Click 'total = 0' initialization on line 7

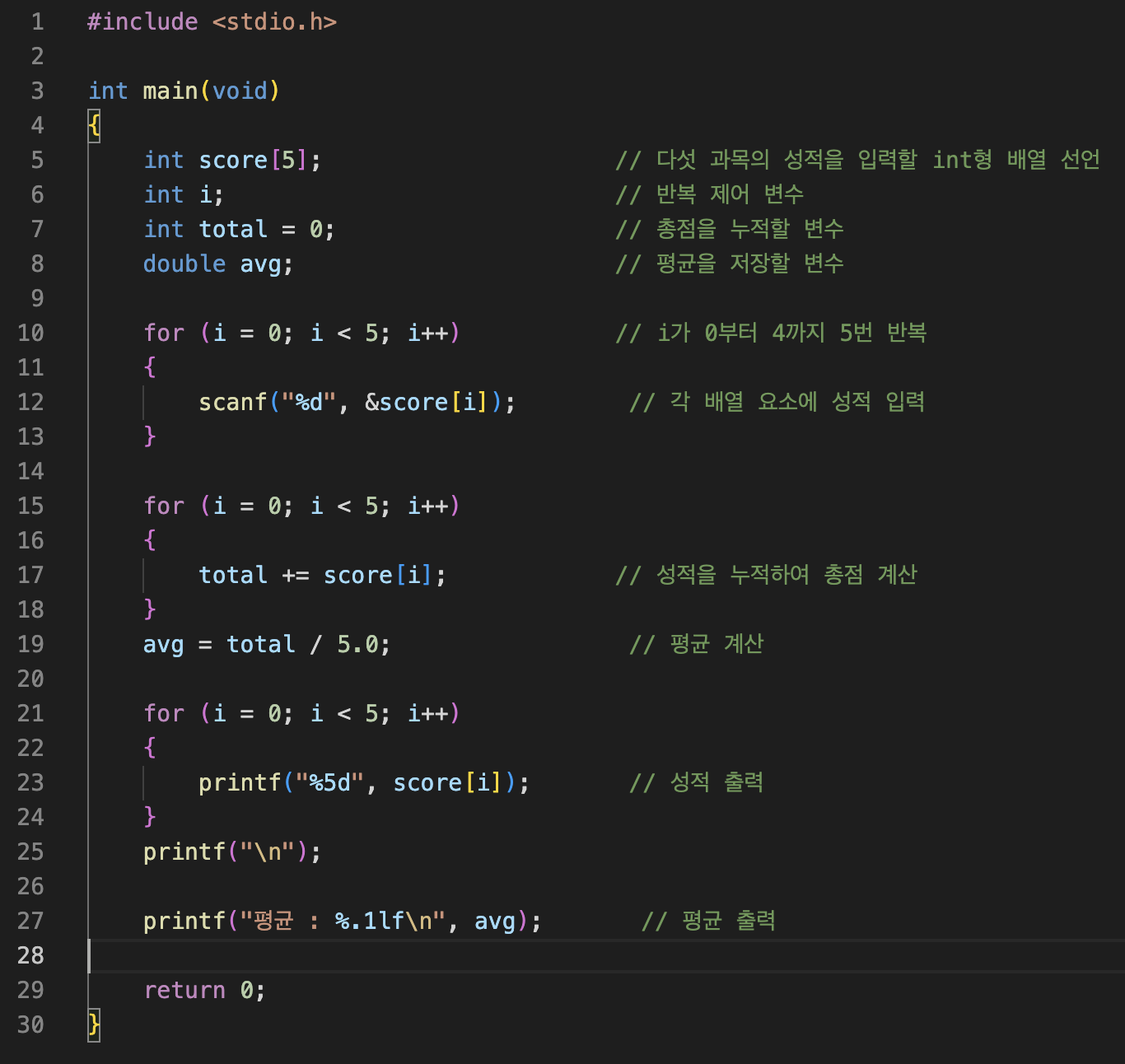tap(260, 229)
